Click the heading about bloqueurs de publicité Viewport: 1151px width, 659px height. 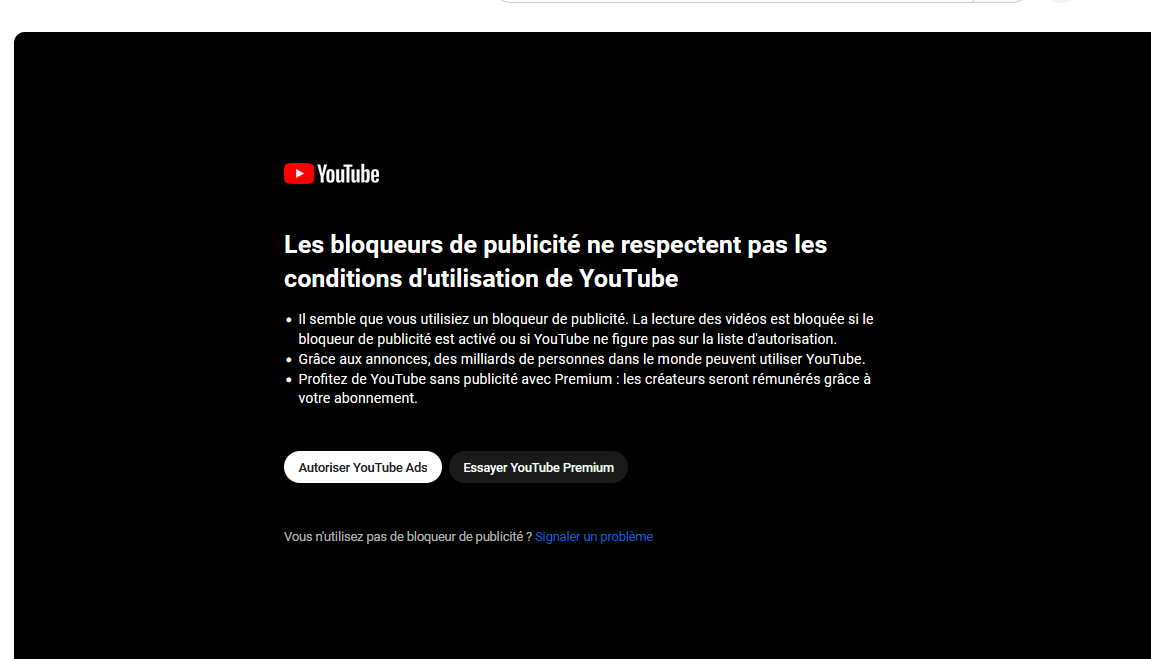[555, 245]
